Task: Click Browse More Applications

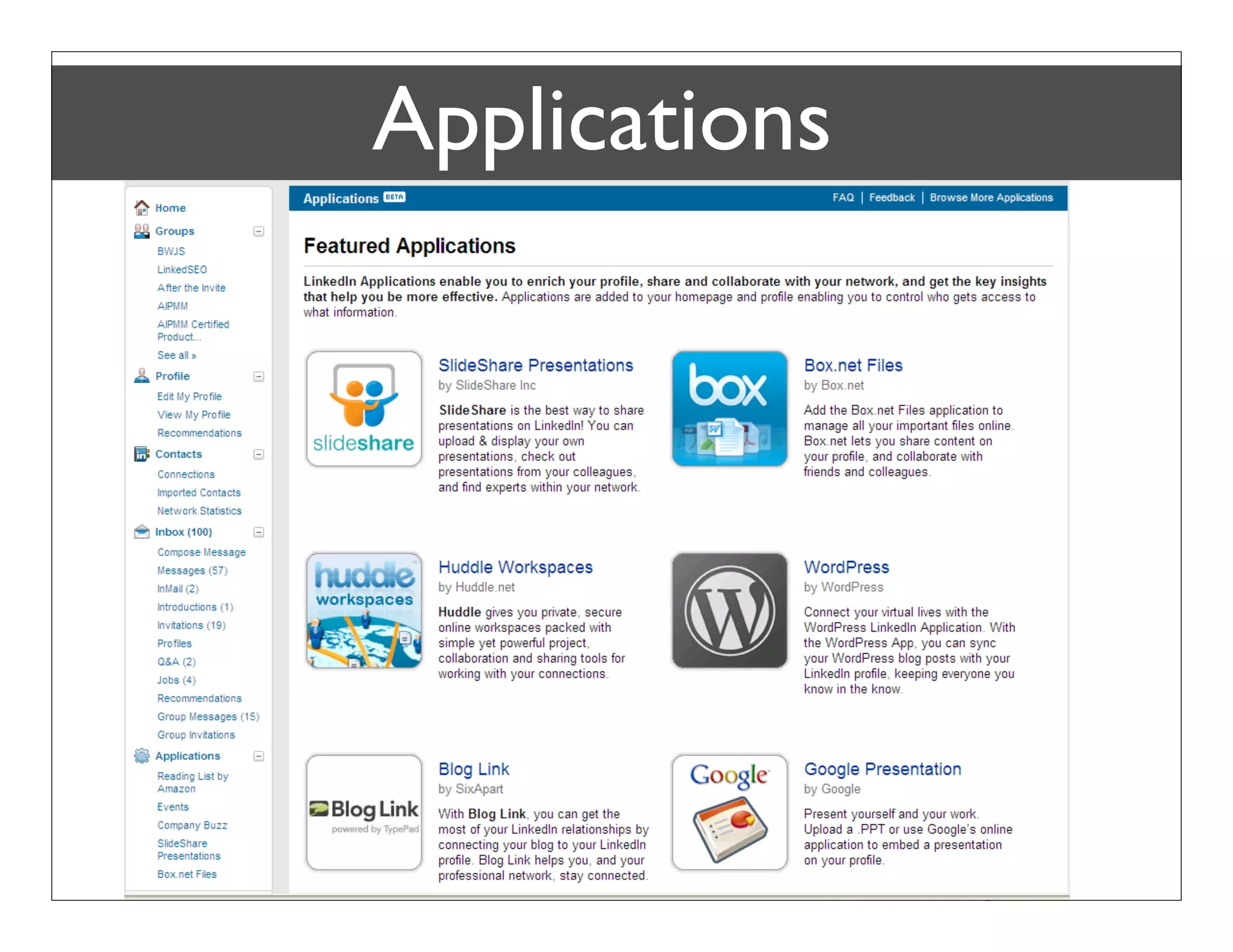Action: click(x=991, y=197)
